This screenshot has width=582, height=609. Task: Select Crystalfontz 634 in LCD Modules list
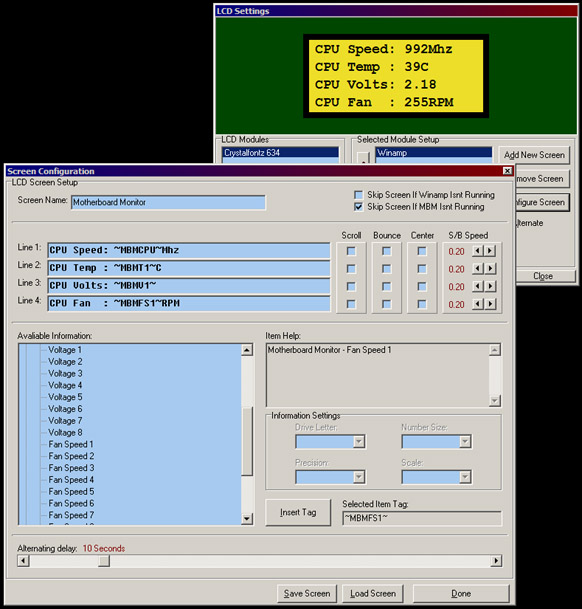tap(281, 153)
